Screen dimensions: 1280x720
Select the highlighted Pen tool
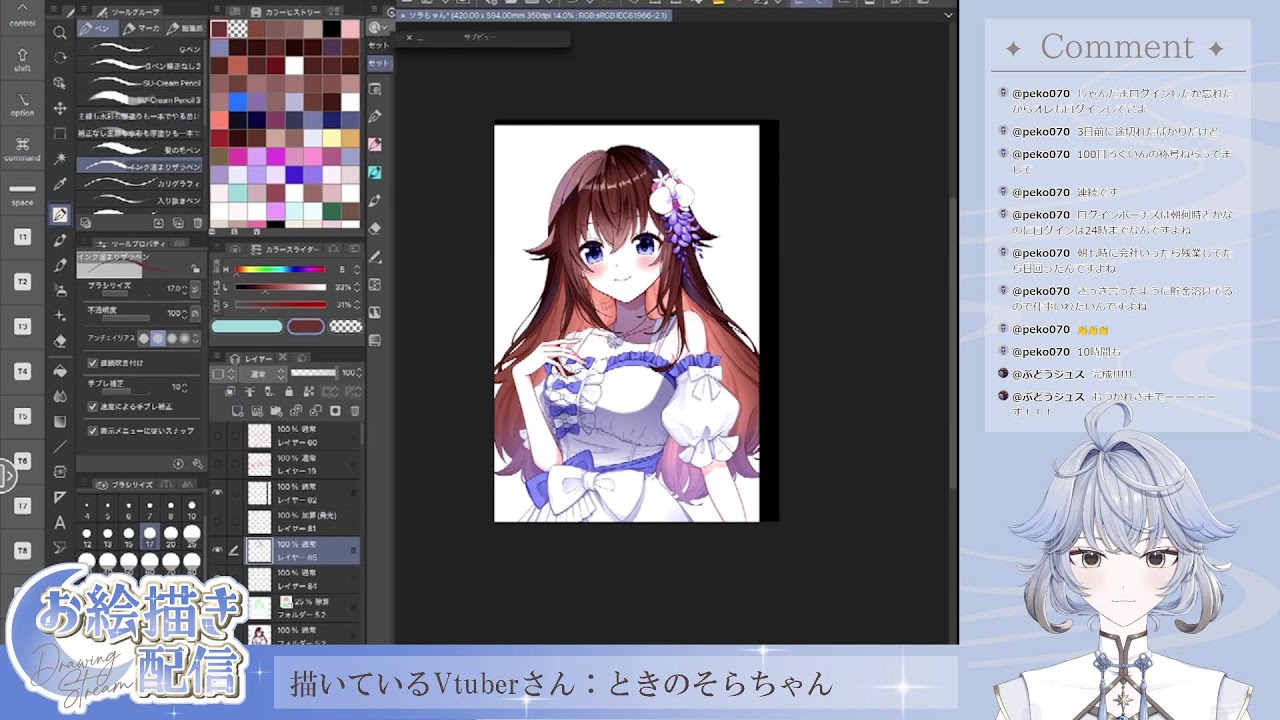click(60, 214)
